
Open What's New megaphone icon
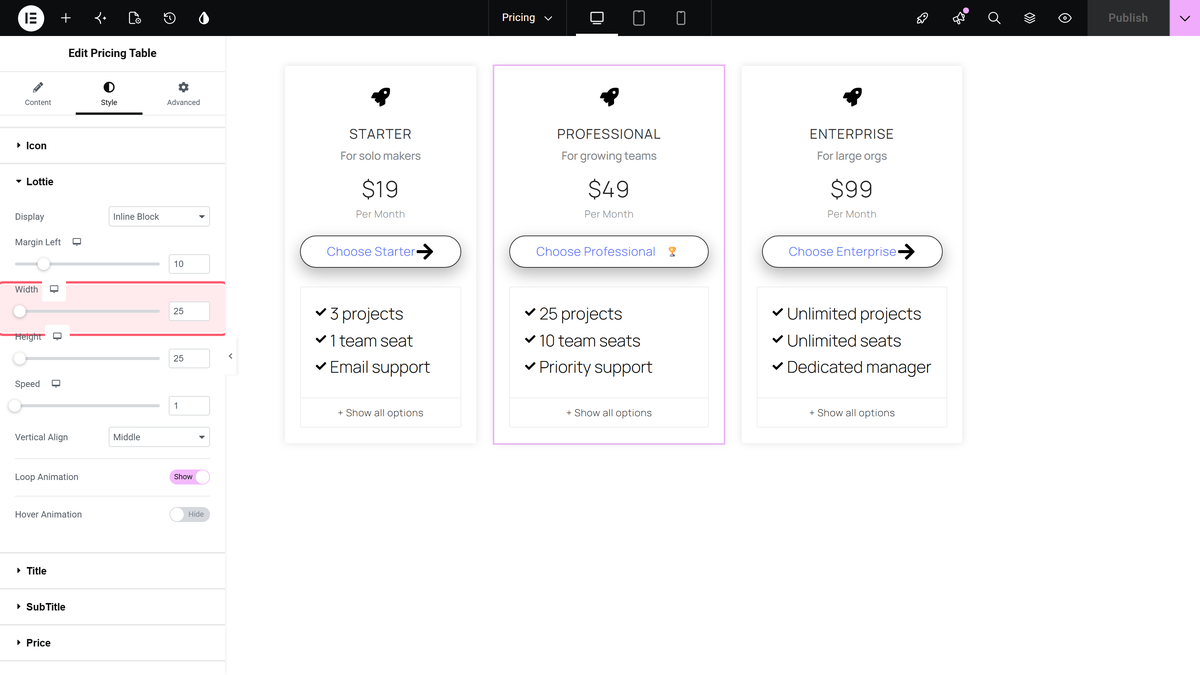pos(959,18)
